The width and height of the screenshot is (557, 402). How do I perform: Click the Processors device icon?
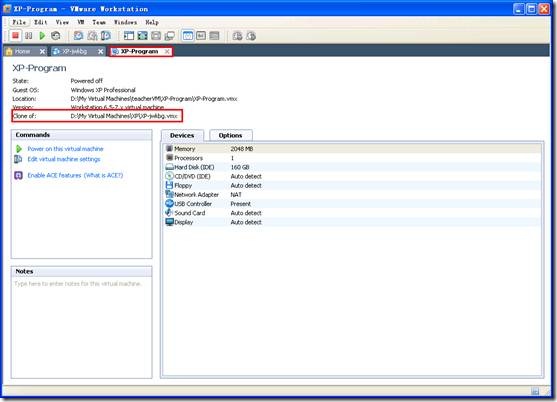click(169, 158)
